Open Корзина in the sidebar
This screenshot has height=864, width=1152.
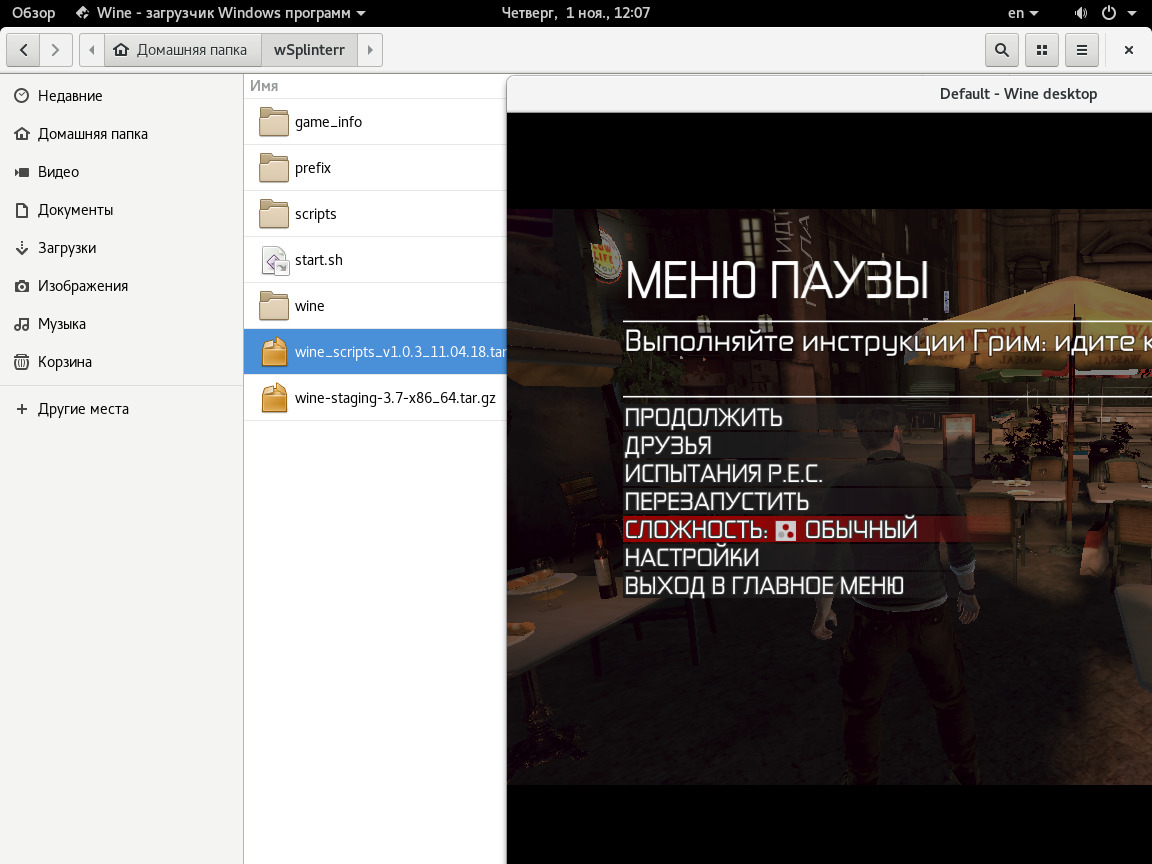click(x=121, y=362)
